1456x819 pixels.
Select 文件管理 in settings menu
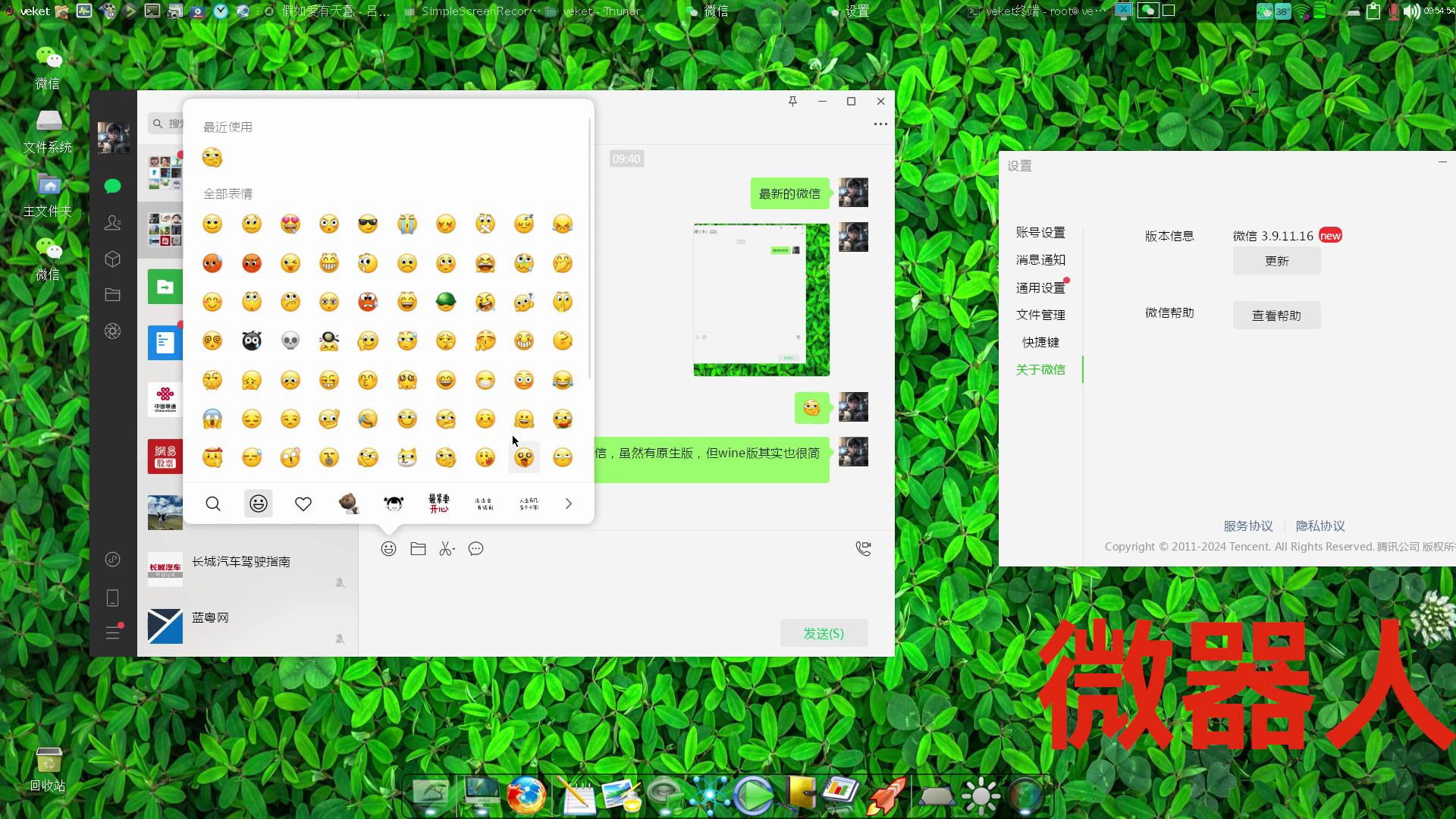coord(1041,315)
